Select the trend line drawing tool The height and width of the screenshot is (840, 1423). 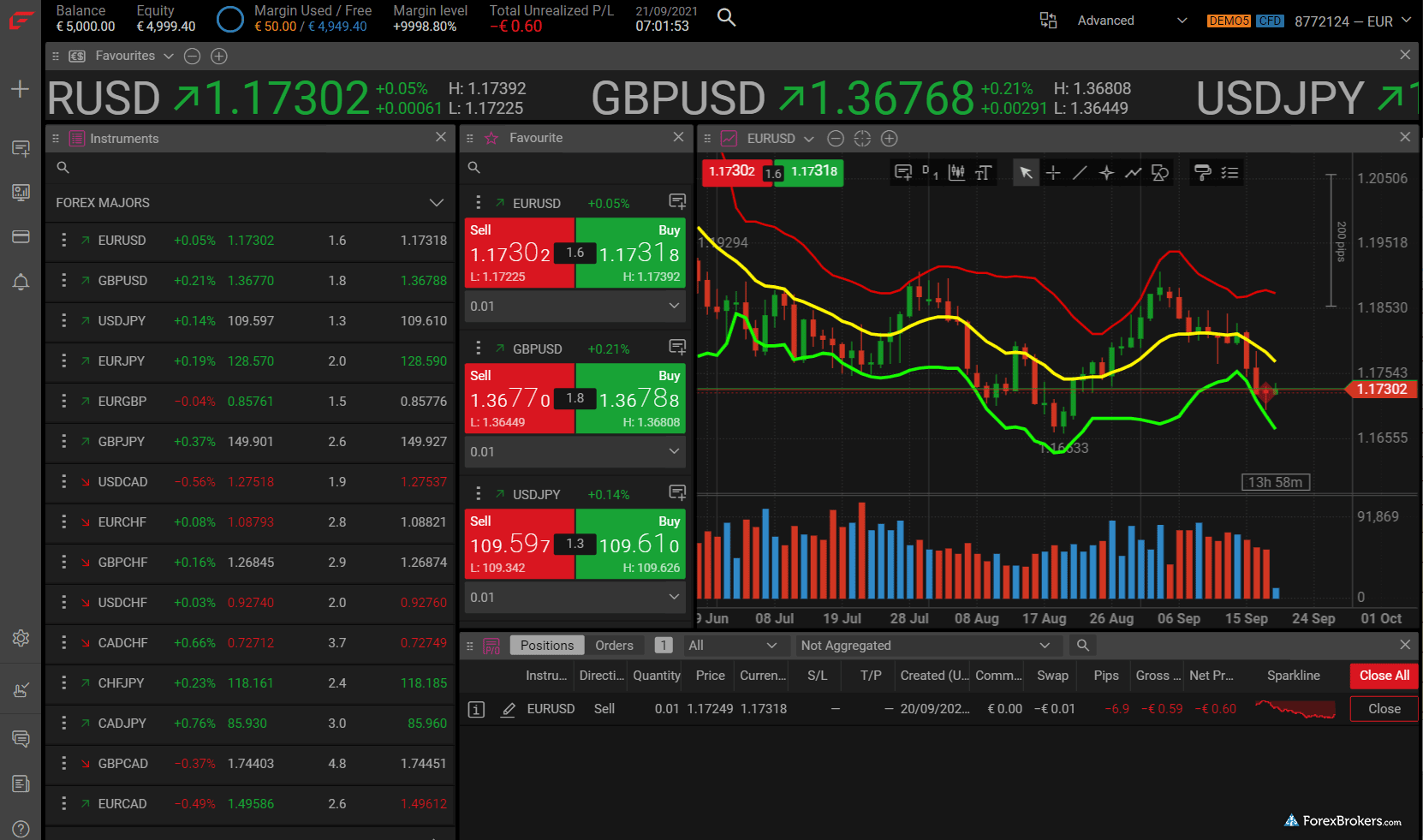tap(1080, 173)
